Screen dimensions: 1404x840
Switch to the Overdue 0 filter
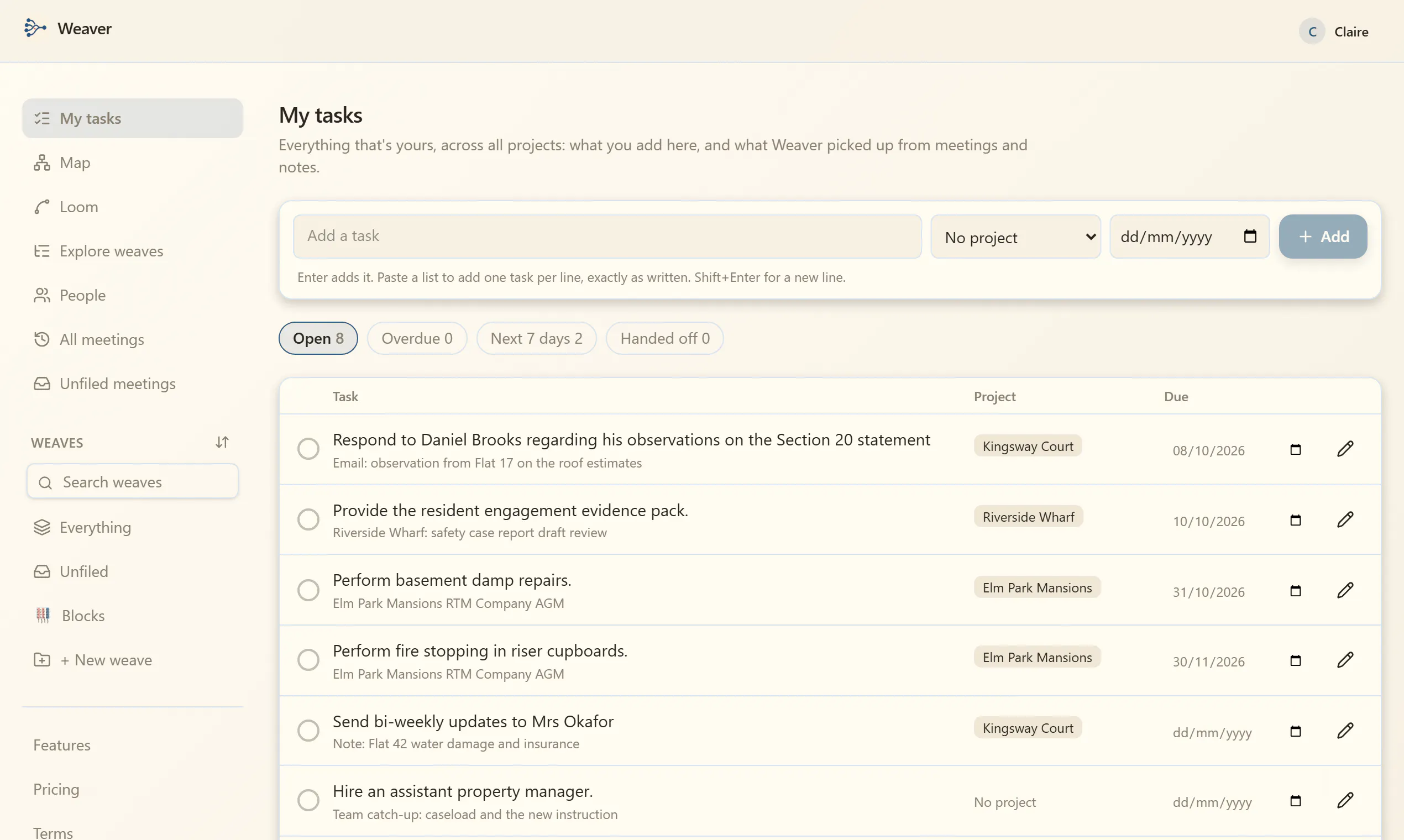tap(417, 339)
